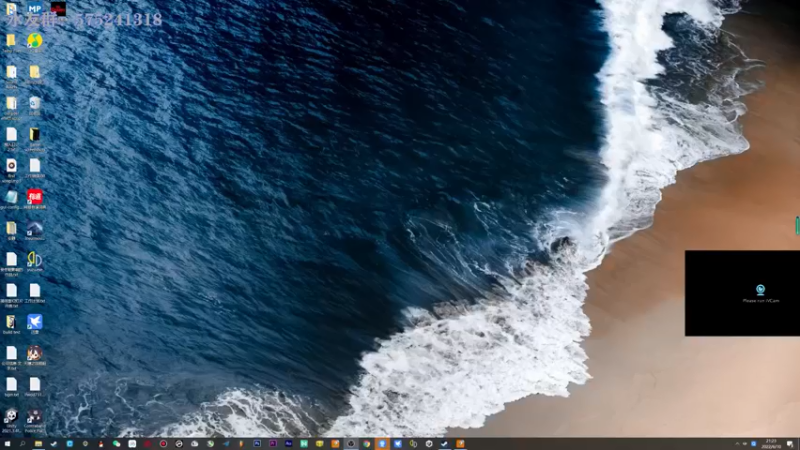800x450 pixels.
Task: Click the gear taskbar icon
Action: pos(85,444)
